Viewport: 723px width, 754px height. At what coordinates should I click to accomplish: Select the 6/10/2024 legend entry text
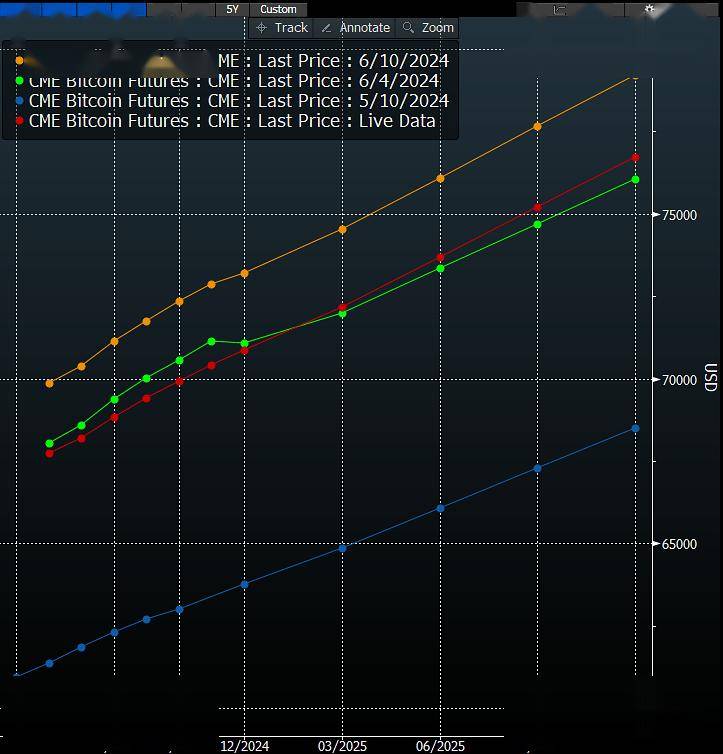coord(334,61)
